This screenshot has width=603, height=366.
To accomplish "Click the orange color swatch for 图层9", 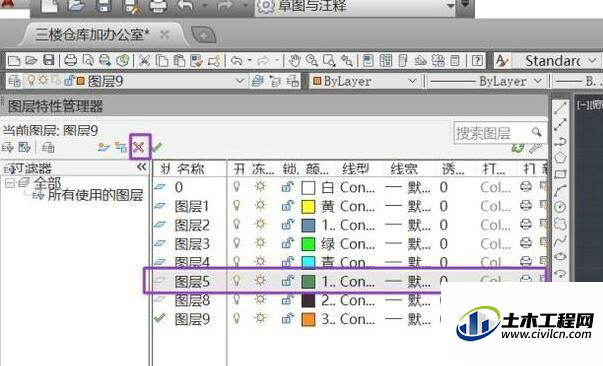I will [x=308, y=319].
